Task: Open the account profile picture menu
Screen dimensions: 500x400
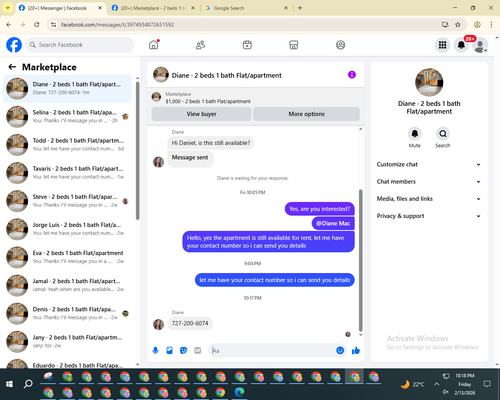Action: pyautogui.click(x=480, y=45)
